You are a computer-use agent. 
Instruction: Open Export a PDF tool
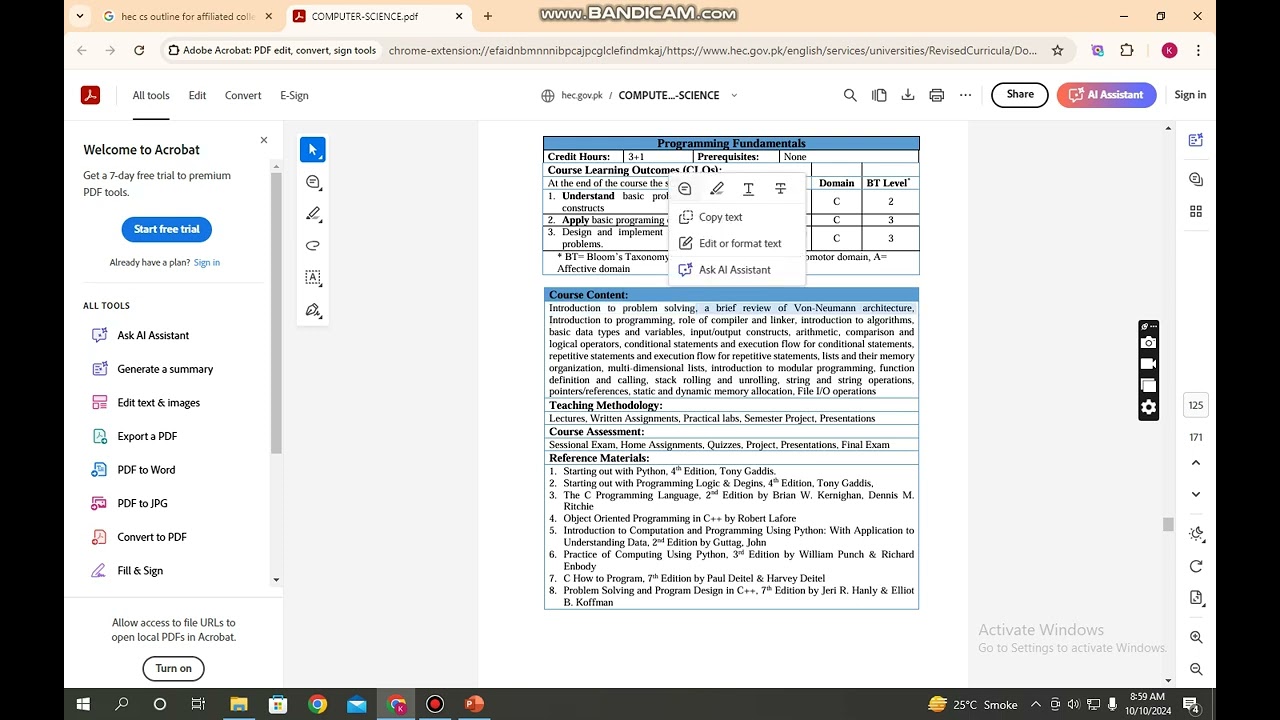coord(147,436)
